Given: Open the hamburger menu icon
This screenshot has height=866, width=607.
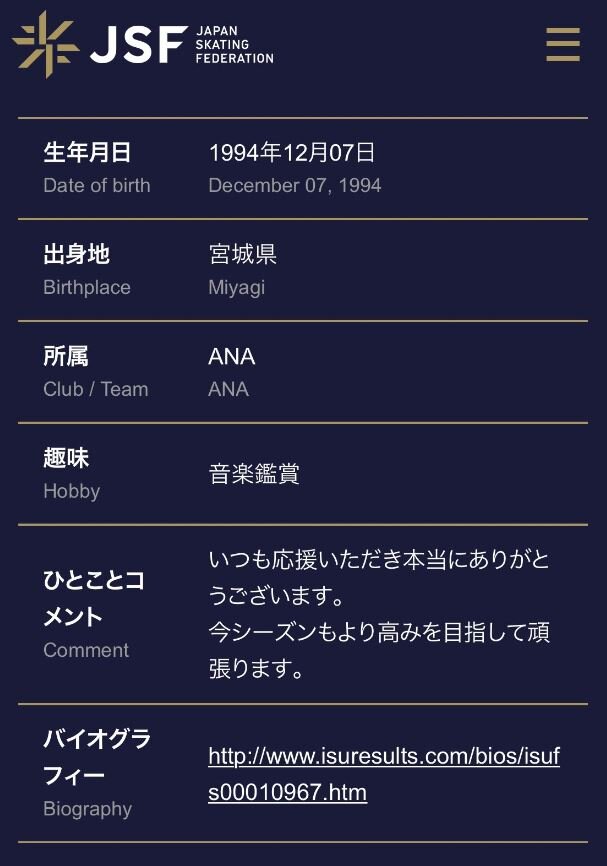Looking at the screenshot, I should tap(563, 45).
